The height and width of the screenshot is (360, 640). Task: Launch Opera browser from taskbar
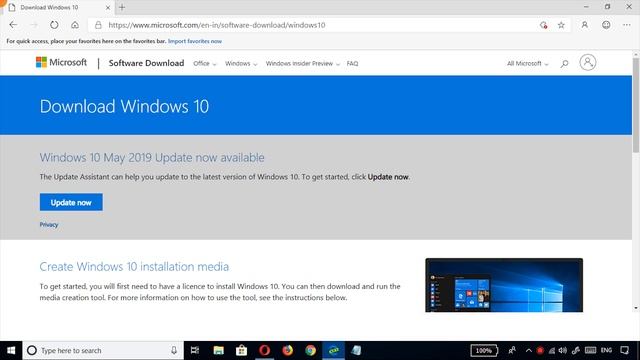click(x=264, y=350)
